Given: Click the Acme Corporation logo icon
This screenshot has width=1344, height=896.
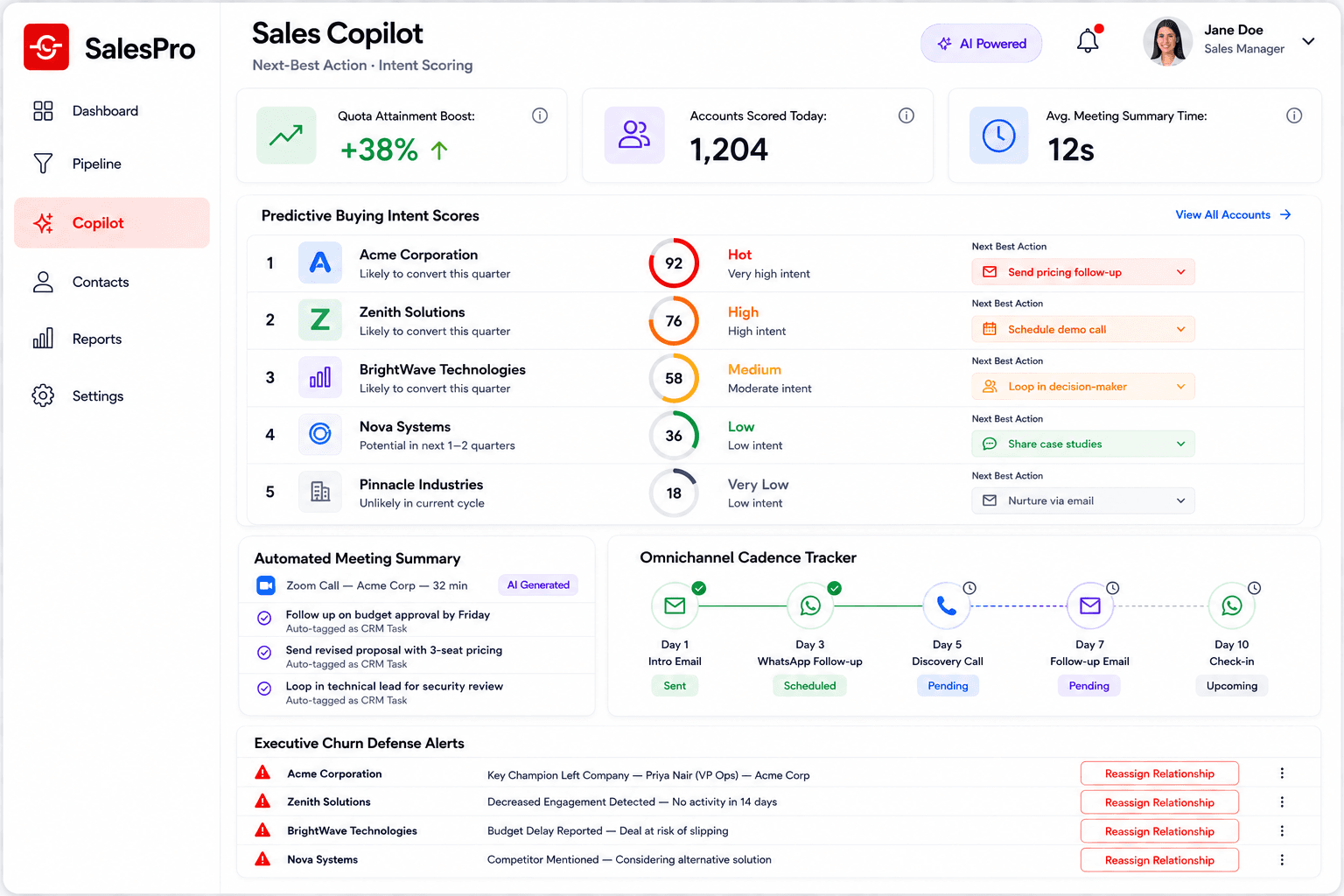Looking at the screenshot, I should point(320,262).
